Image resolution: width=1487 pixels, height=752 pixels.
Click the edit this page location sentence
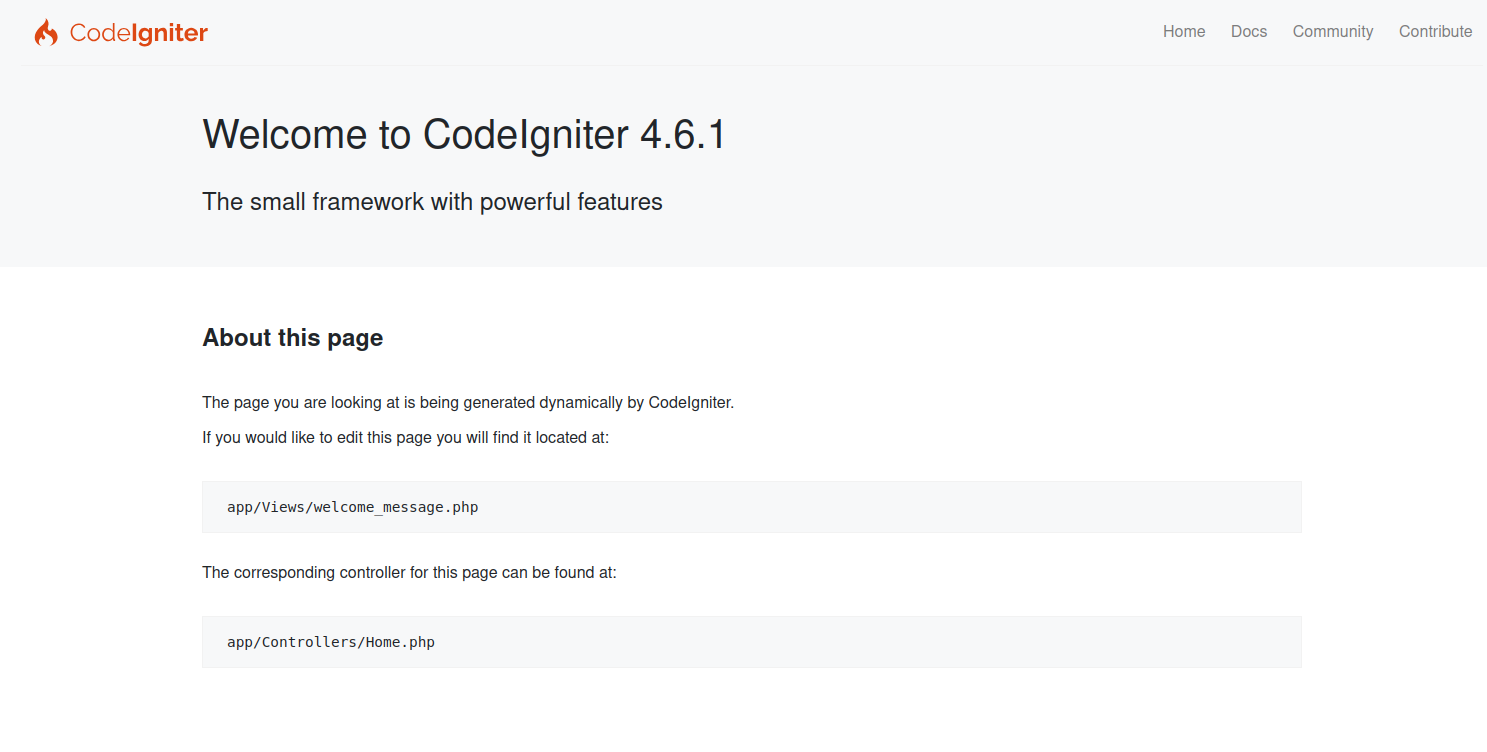coord(405,438)
